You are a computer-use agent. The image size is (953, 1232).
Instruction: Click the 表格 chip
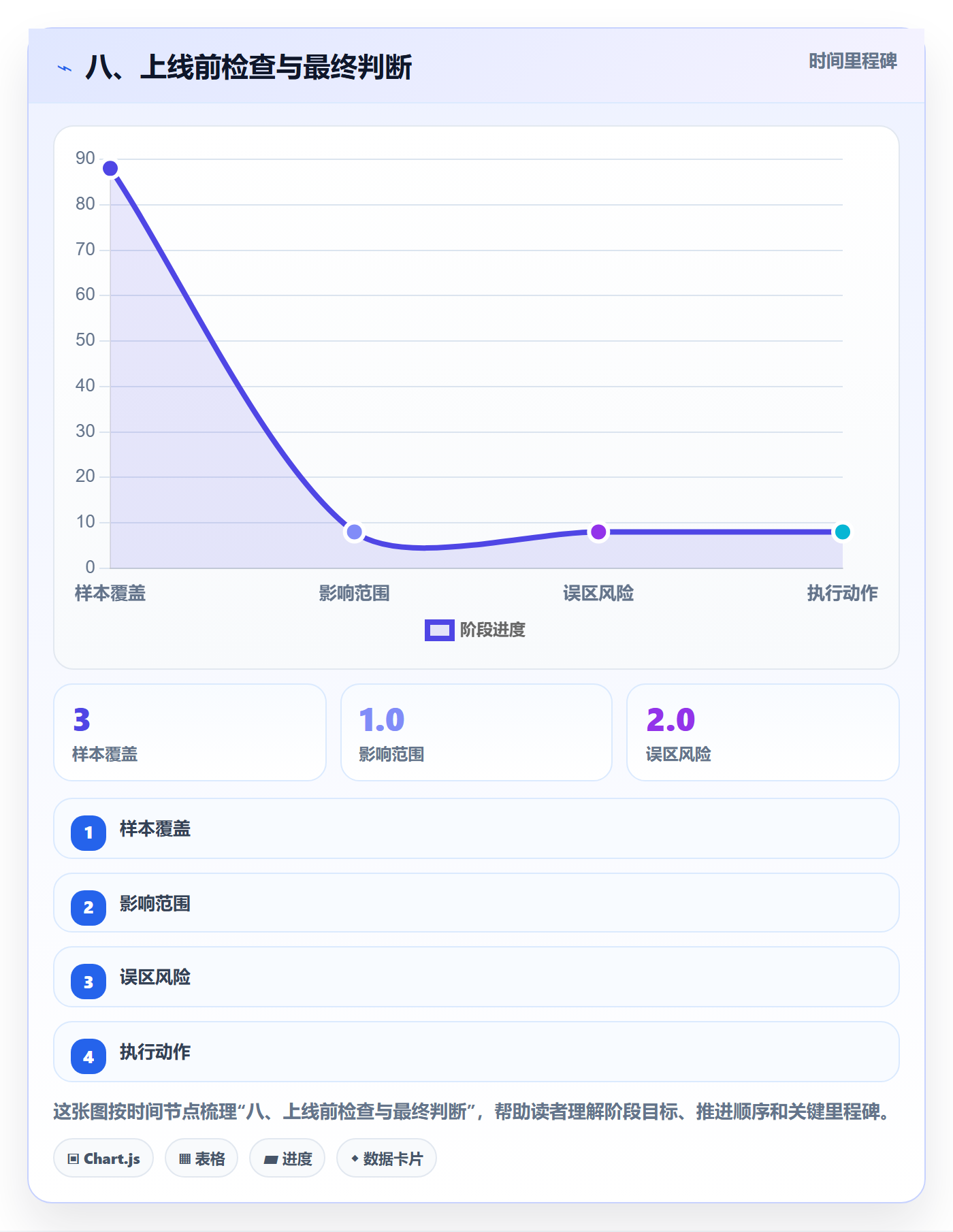pos(201,1158)
